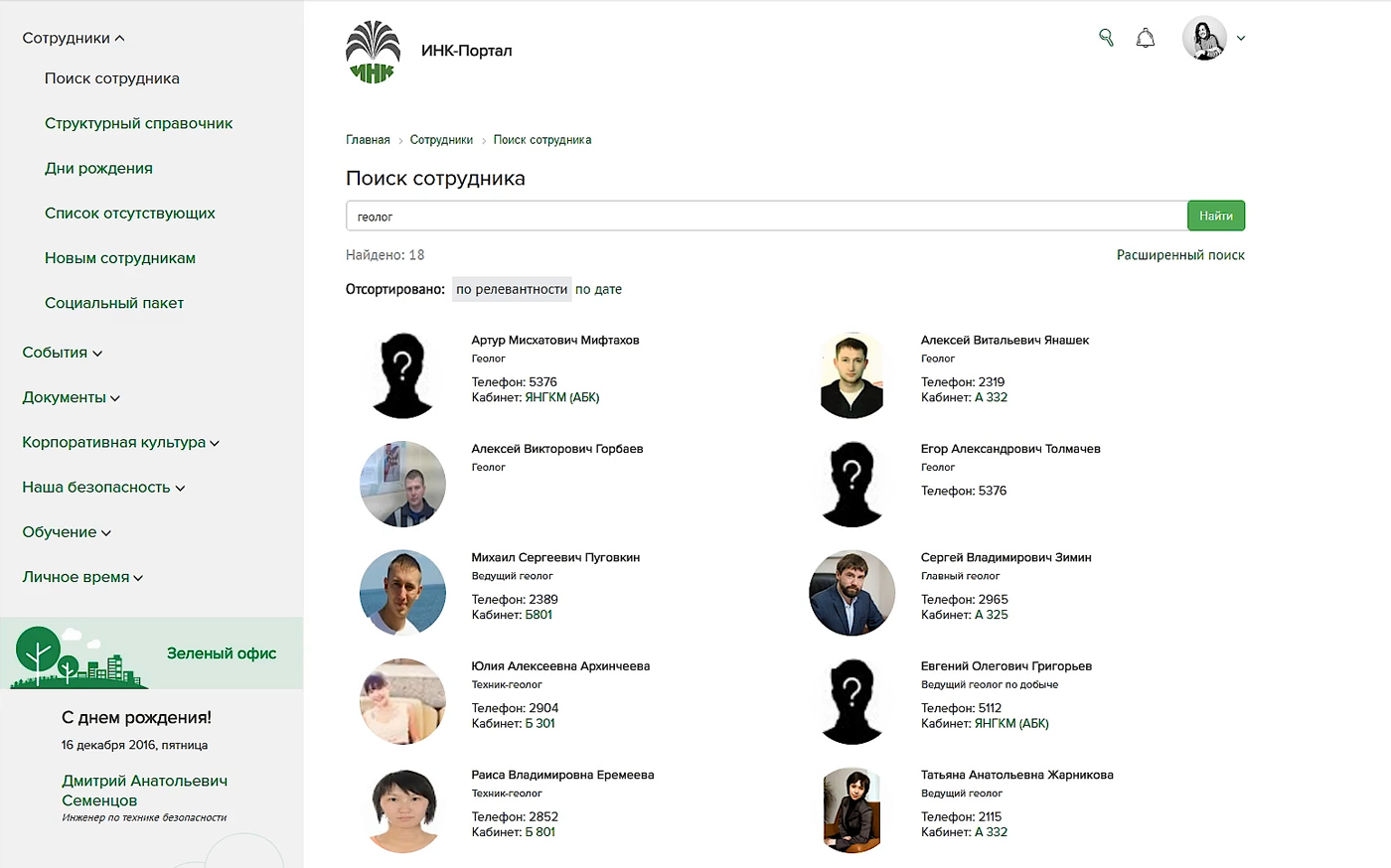Open notifications bell icon
The width and height of the screenshot is (1391, 868).
1146,39
